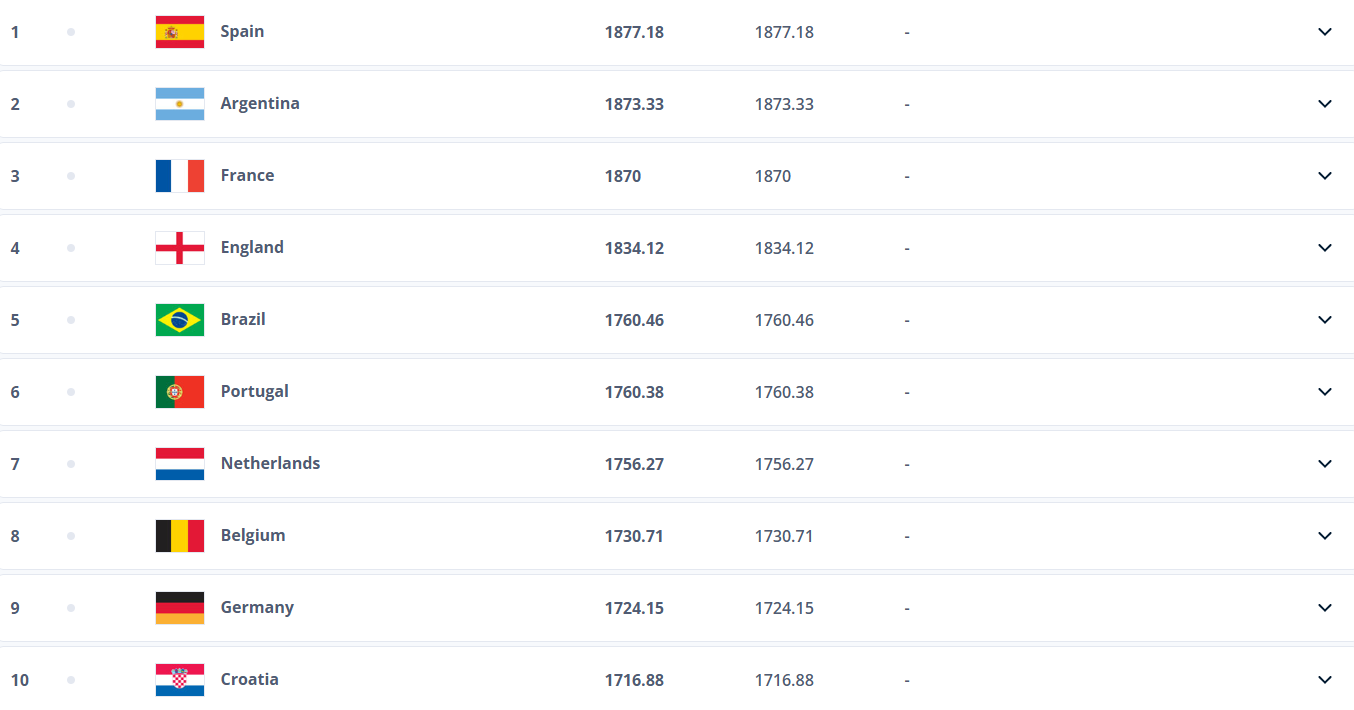The width and height of the screenshot is (1354, 710).
Task: Click the England flag icon
Action: coord(180,248)
